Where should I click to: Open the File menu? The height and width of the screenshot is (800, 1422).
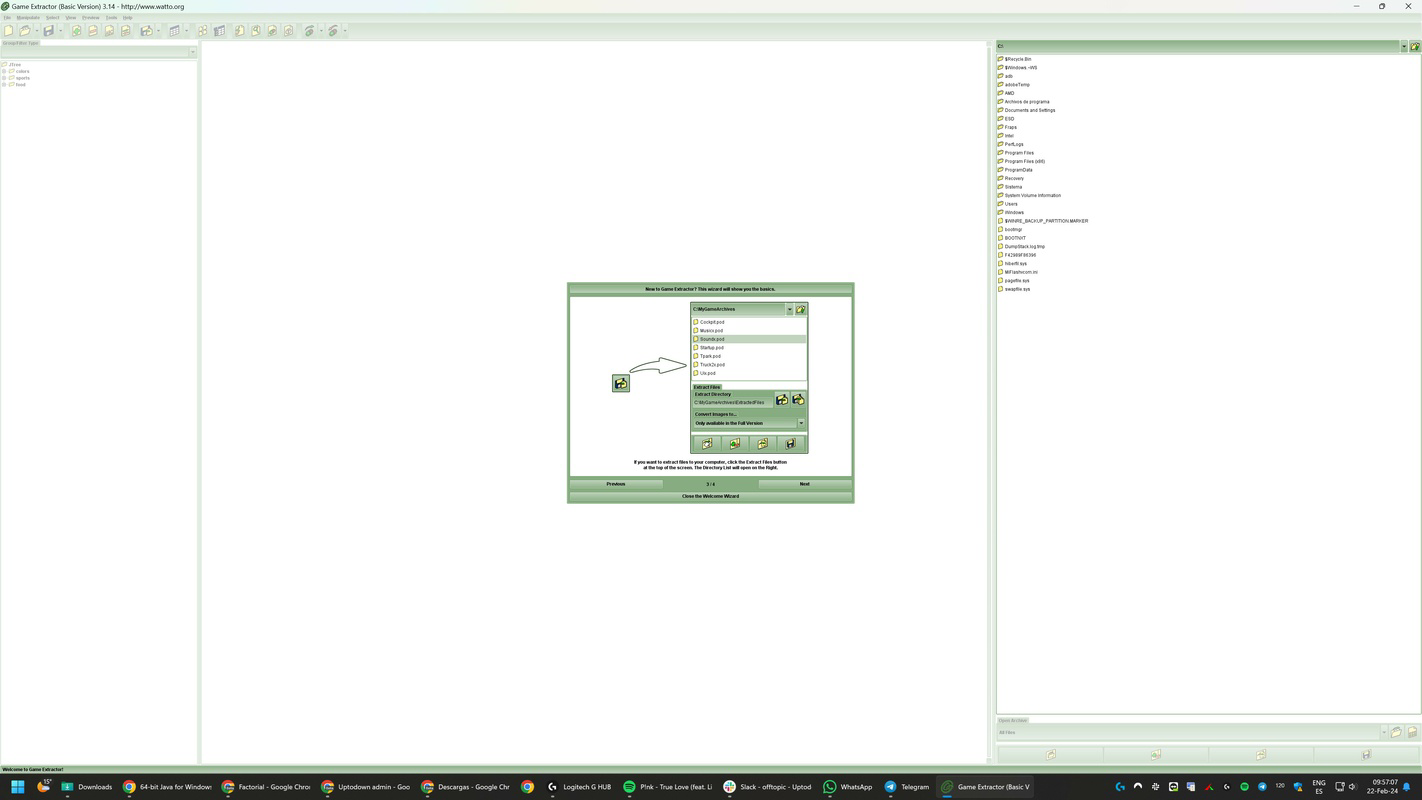click(x=7, y=17)
